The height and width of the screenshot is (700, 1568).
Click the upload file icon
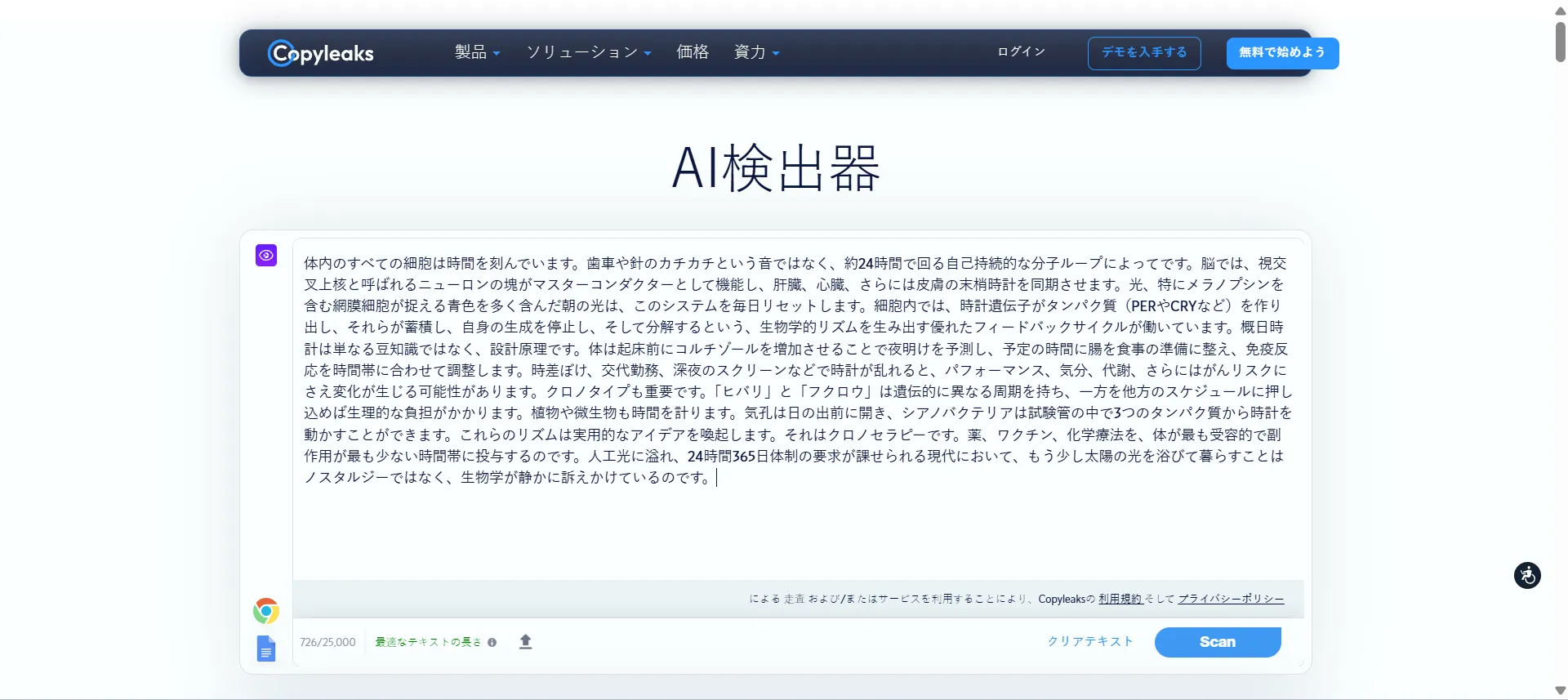[x=526, y=642]
